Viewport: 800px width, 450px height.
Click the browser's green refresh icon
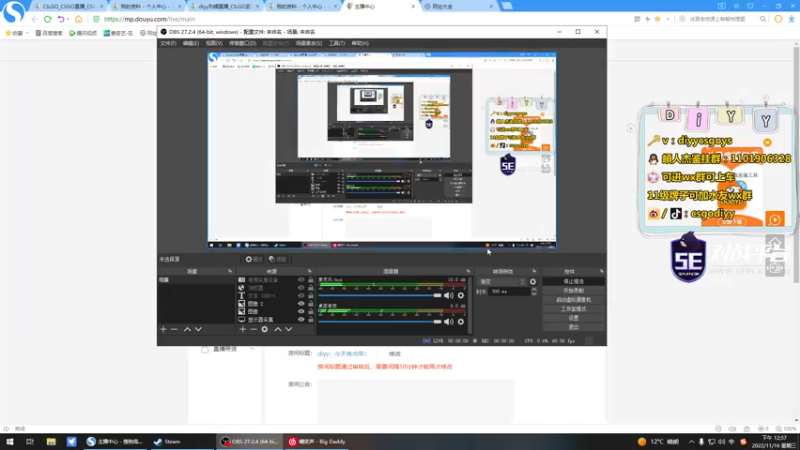(47, 19)
